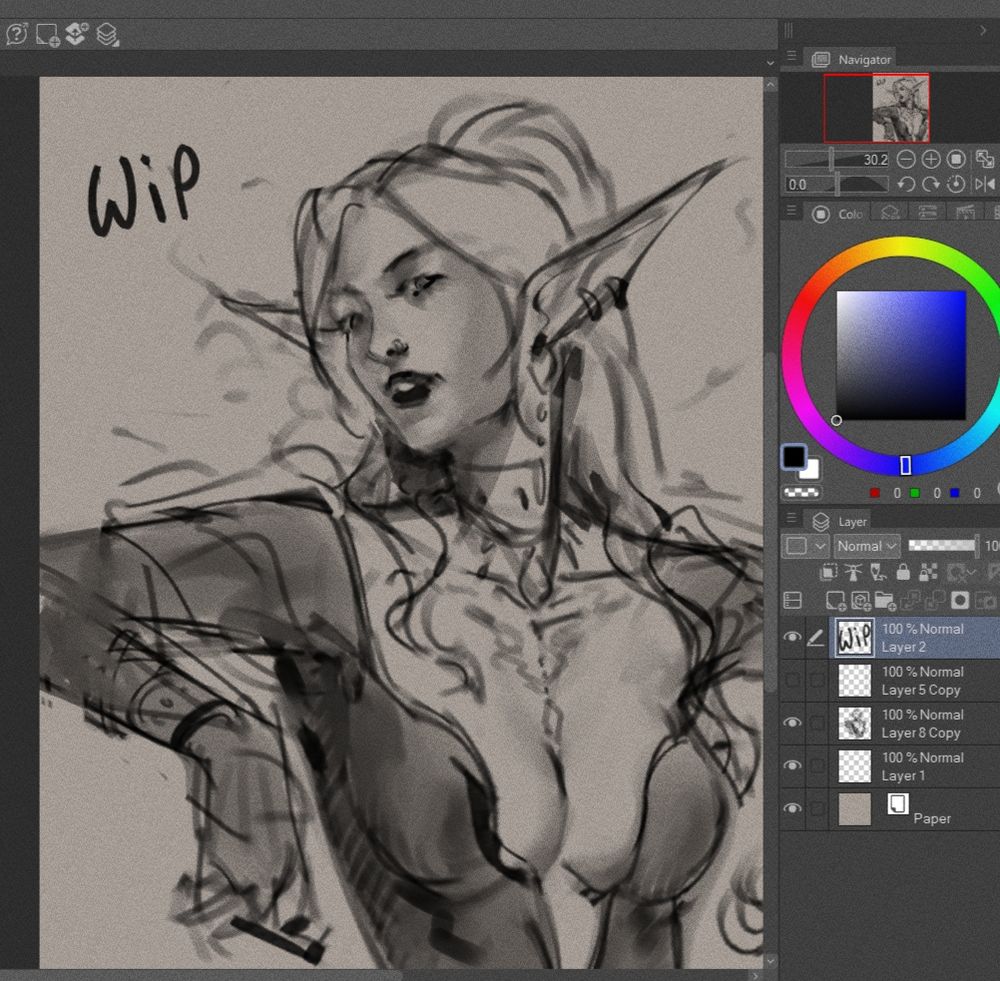
Task: Lock transparent pixels of Layer 2
Action: (x=928, y=572)
